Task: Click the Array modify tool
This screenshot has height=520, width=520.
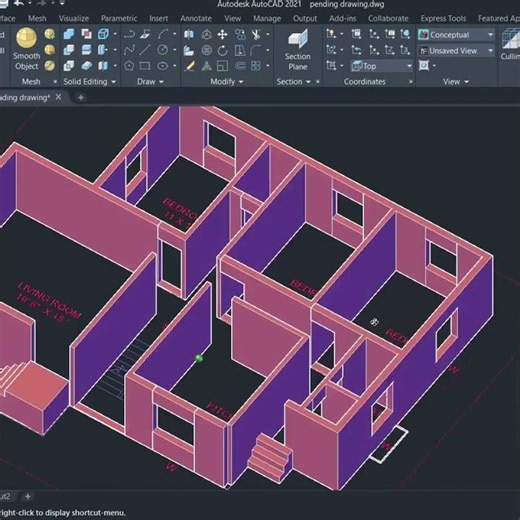Action: coord(256,66)
